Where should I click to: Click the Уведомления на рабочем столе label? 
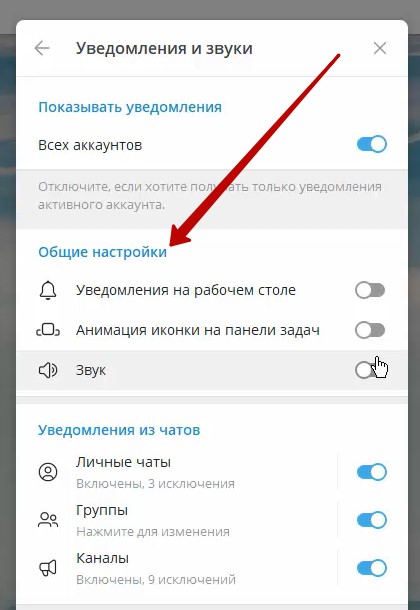coord(186,290)
